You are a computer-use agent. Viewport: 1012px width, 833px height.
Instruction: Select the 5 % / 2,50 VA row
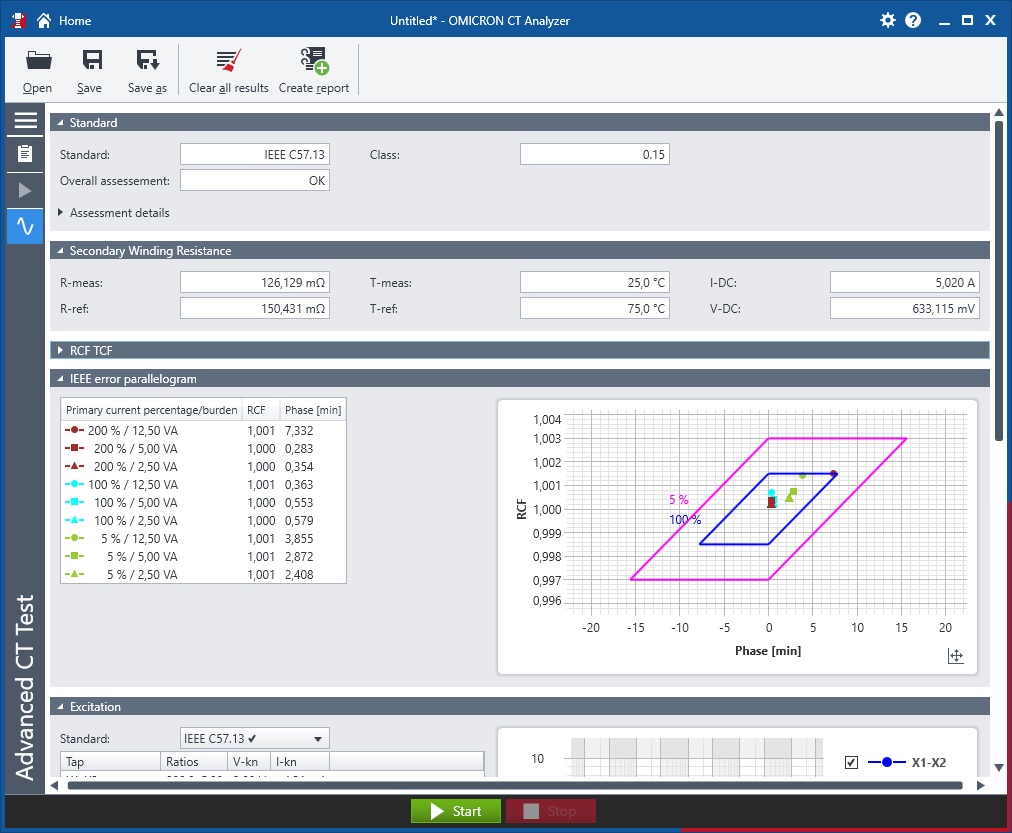tap(203, 575)
